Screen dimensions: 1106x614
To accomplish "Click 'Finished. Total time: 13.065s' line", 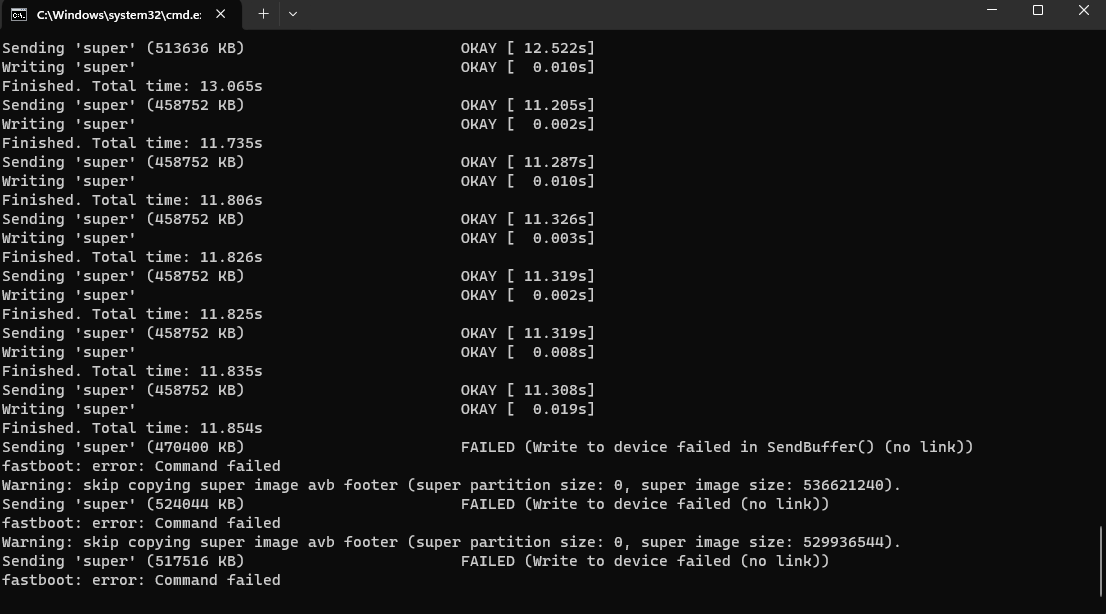I will (132, 86).
